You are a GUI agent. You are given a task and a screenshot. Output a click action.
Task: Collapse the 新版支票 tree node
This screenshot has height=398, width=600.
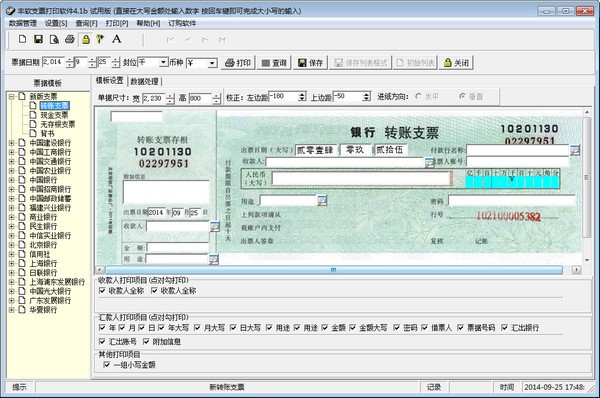[11, 96]
